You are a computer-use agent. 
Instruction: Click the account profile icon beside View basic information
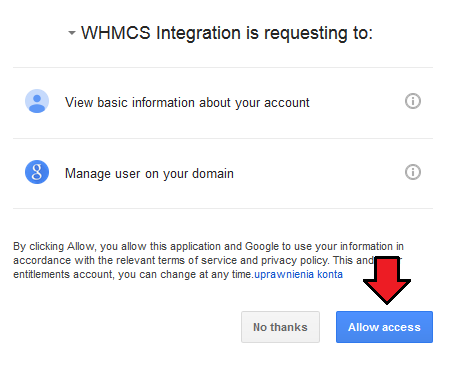37,101
